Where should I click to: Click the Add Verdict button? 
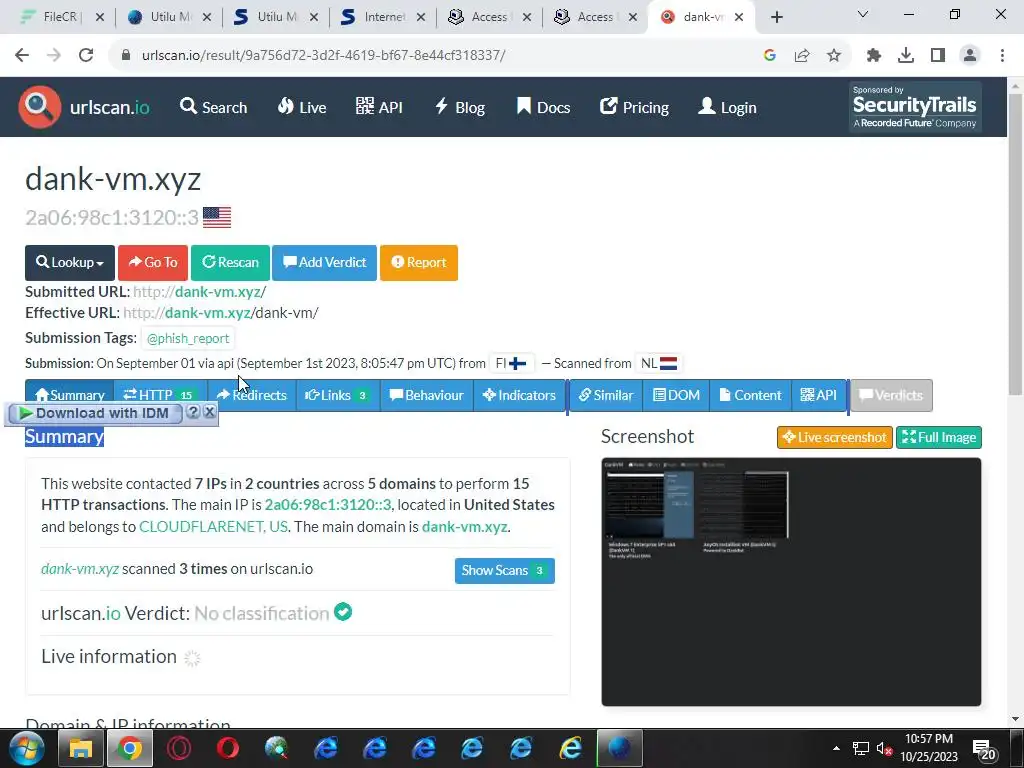click(324, 263)
